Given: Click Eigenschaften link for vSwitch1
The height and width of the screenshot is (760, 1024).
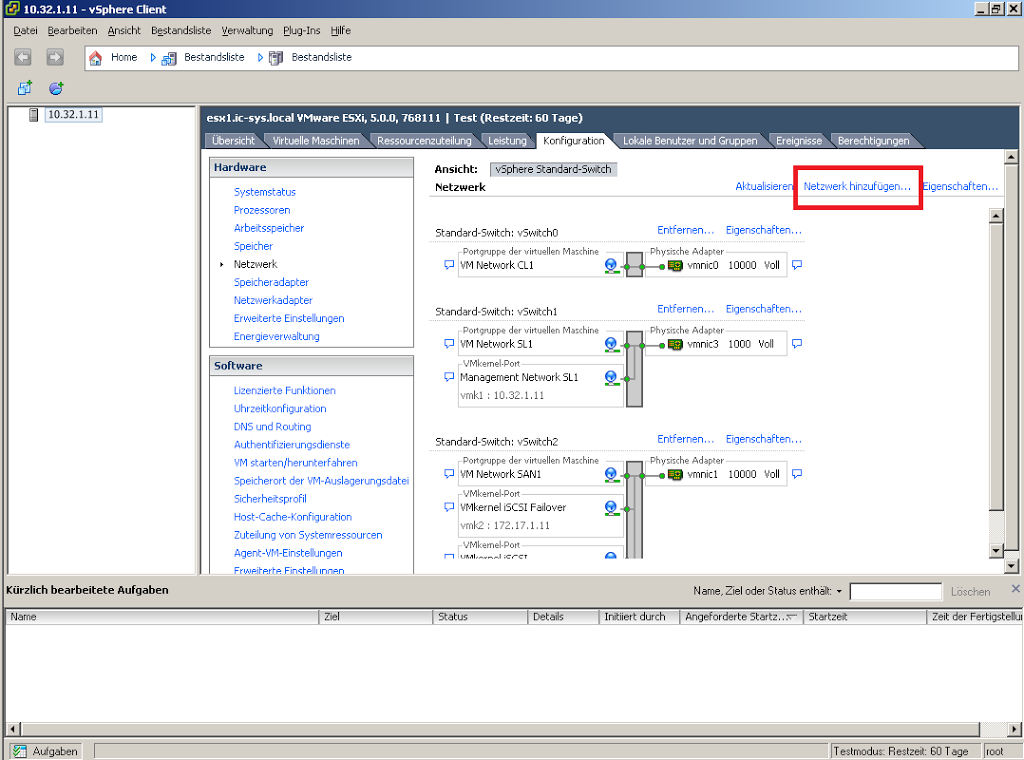Looking at the screenshot, I should [x=763, y=309].
